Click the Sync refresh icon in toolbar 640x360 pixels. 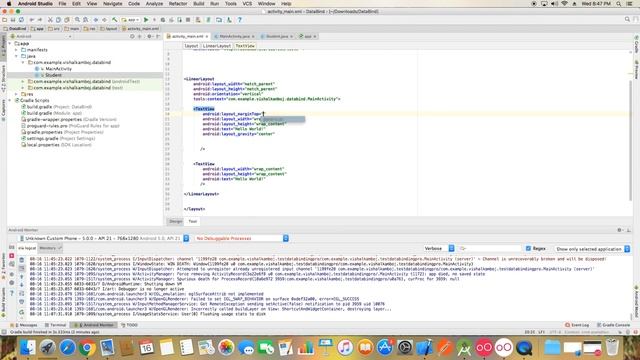(21, 20)
